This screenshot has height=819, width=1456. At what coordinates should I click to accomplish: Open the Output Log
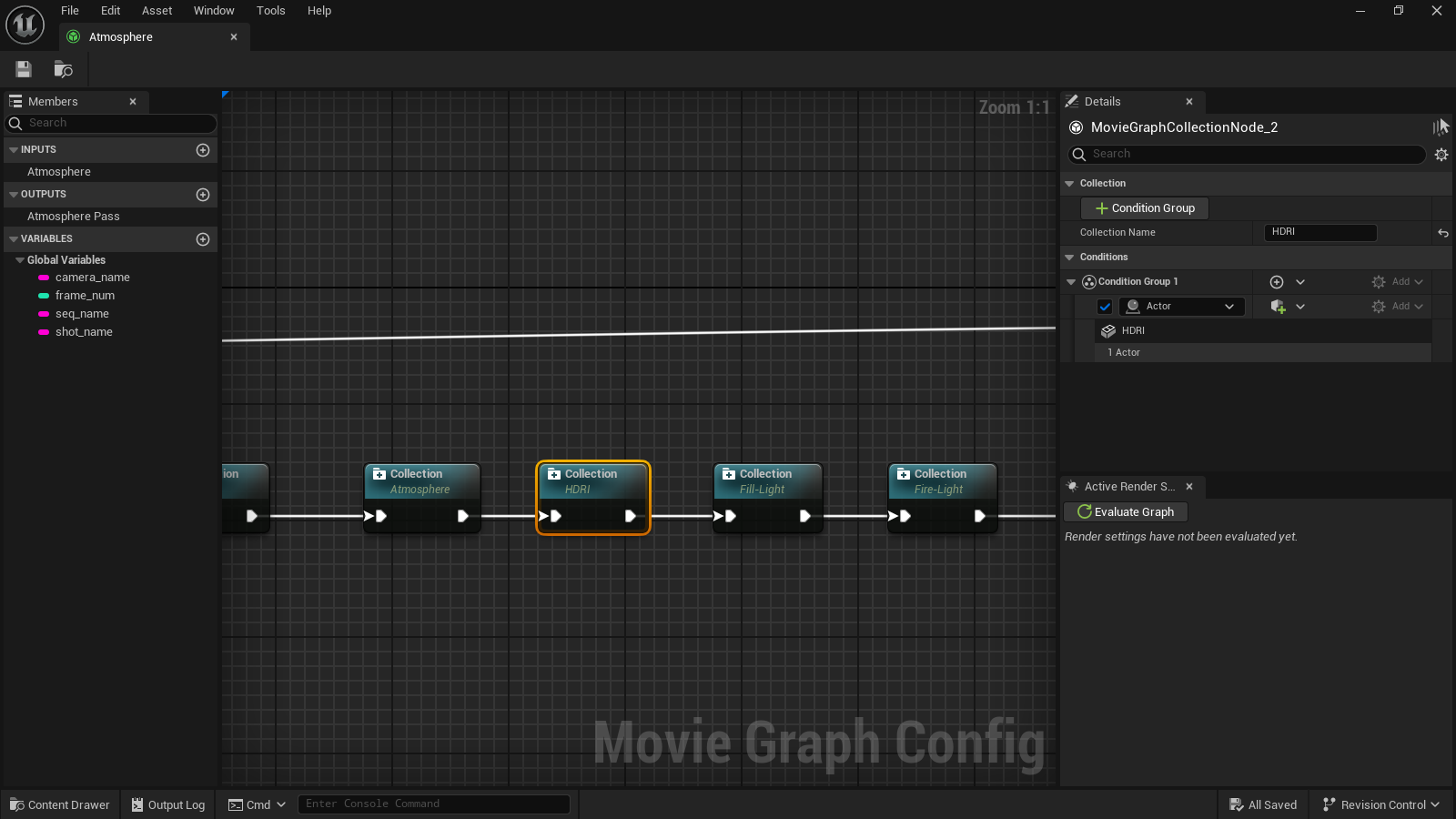[x=168, y=804]
